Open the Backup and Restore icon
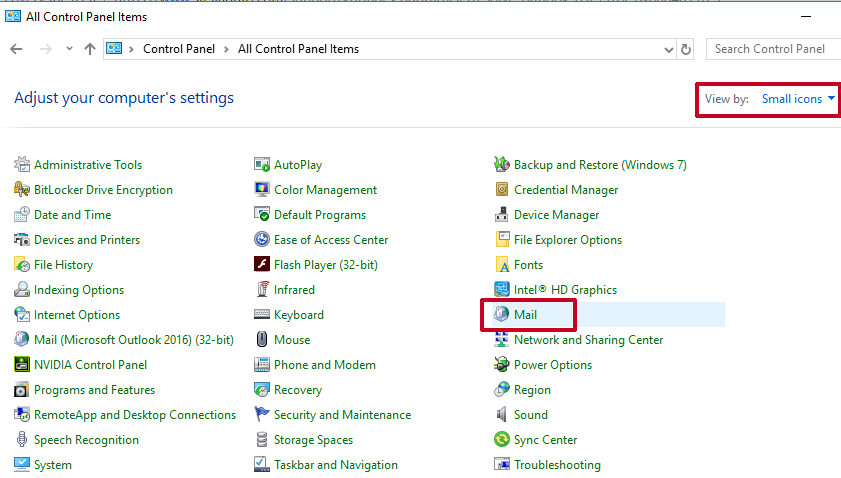This screenshot has width=841, height=478. [501, 164]
